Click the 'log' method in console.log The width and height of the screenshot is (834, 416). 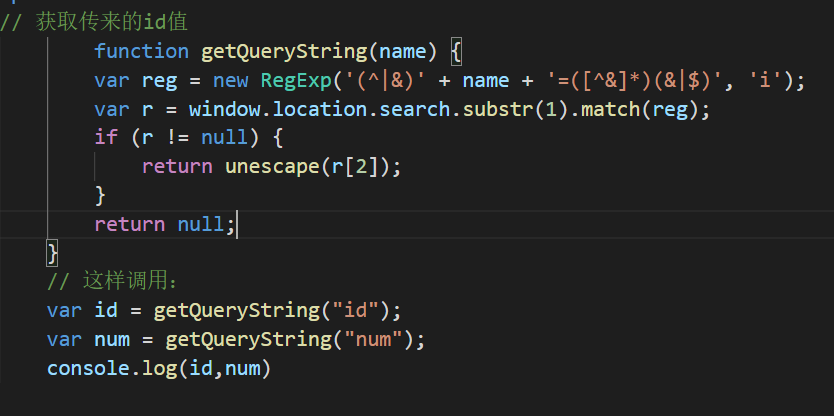point(159,368)
